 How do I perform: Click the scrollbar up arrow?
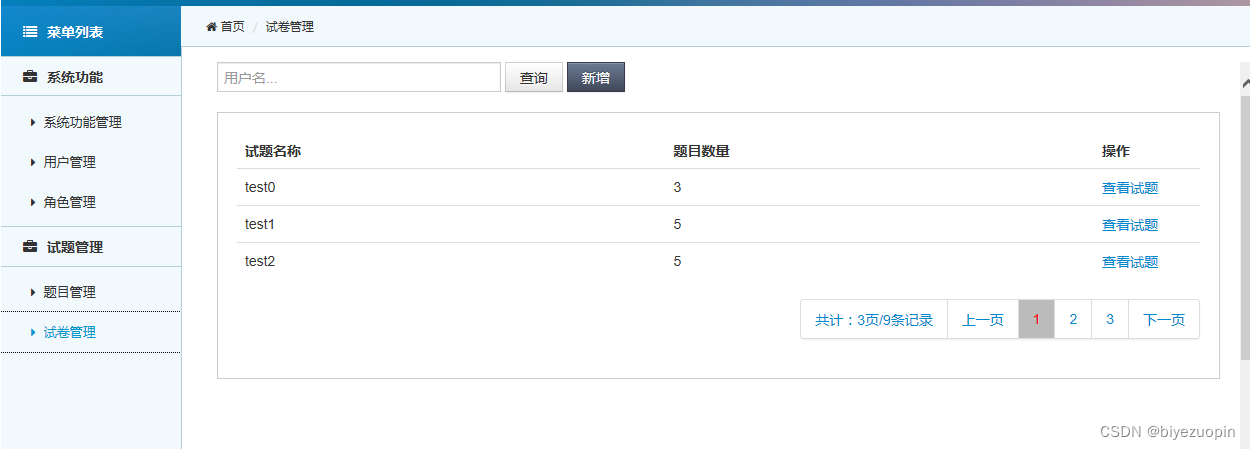1245,84
